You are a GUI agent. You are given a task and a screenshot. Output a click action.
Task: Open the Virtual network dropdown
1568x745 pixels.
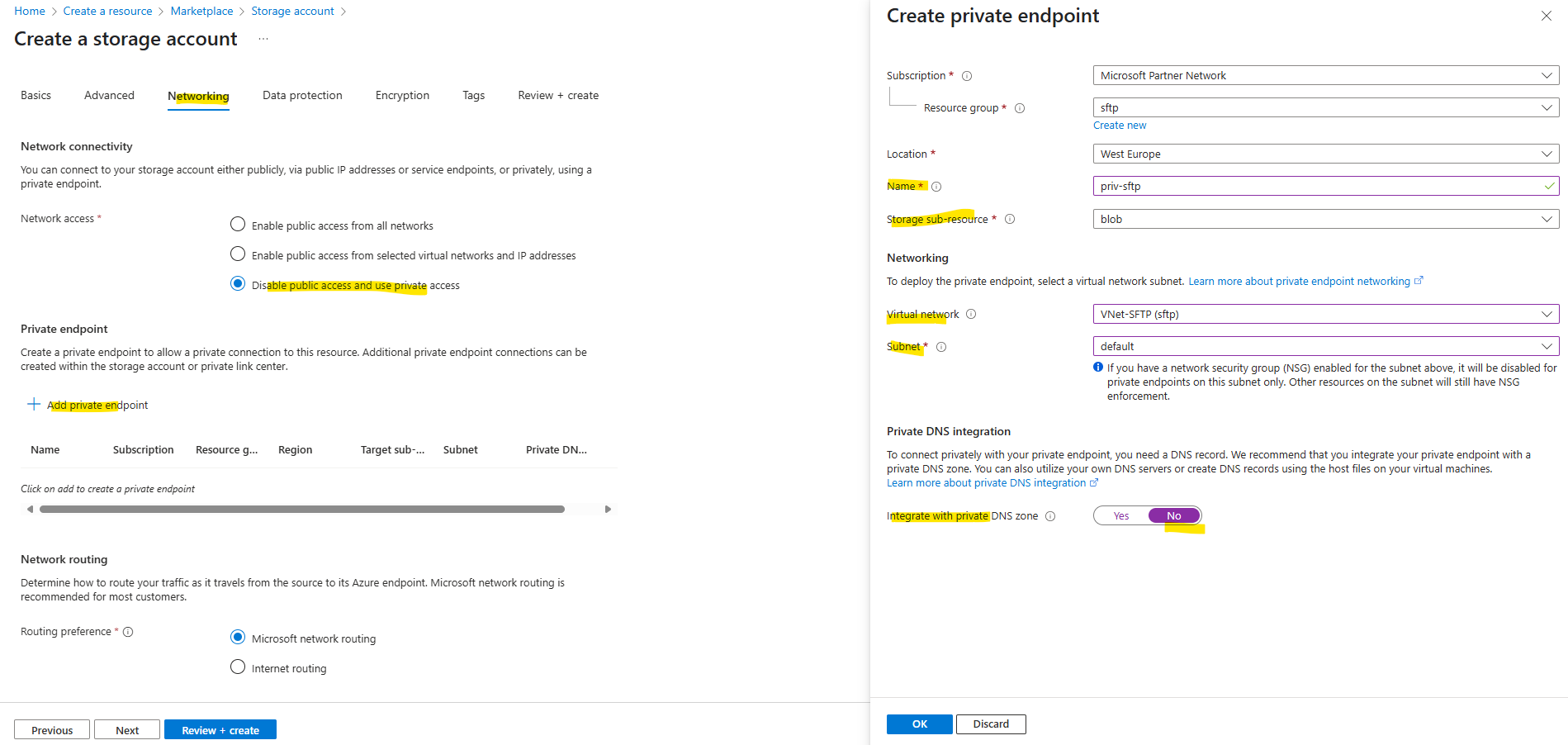tap(1325, 314)
